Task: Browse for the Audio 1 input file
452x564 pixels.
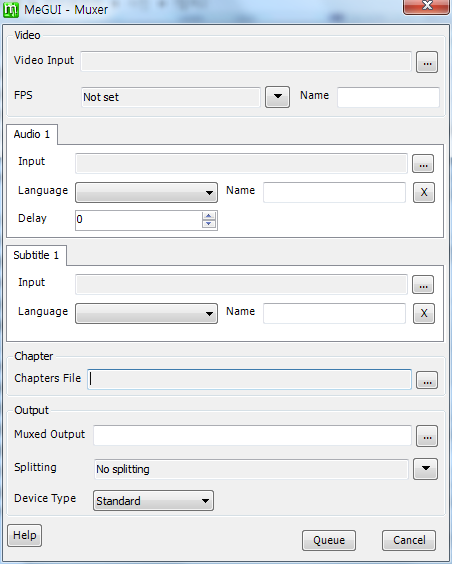Action: (423, 164)
